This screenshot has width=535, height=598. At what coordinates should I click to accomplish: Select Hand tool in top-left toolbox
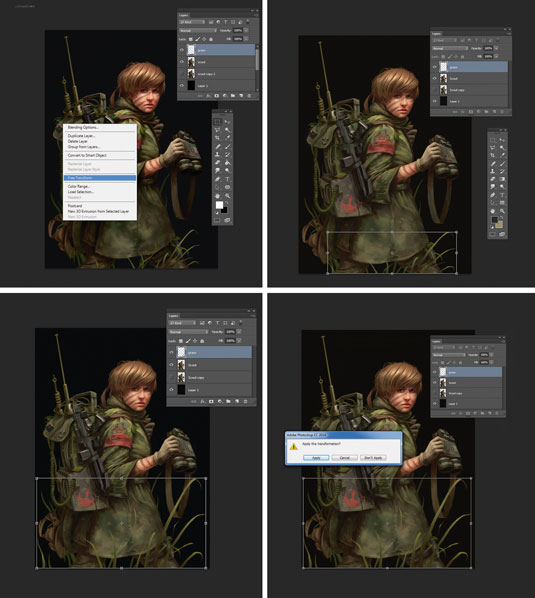(x=218, y=196)
